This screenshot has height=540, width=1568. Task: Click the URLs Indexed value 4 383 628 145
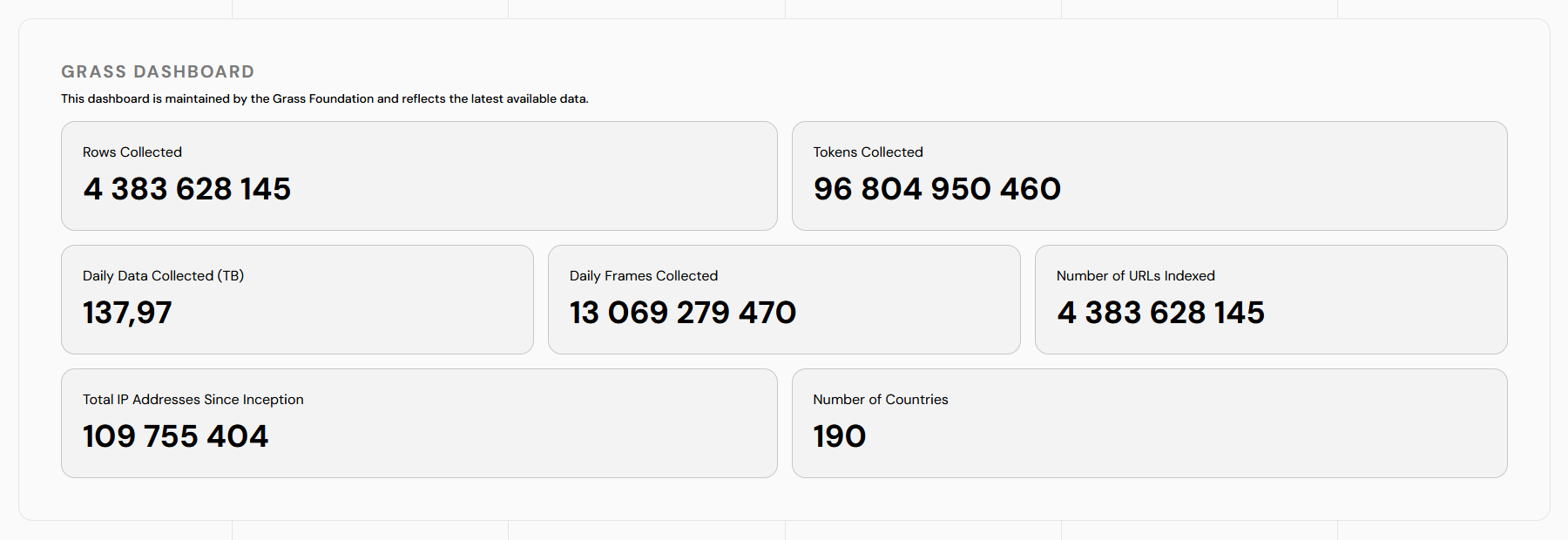[x=1160, y=313]
